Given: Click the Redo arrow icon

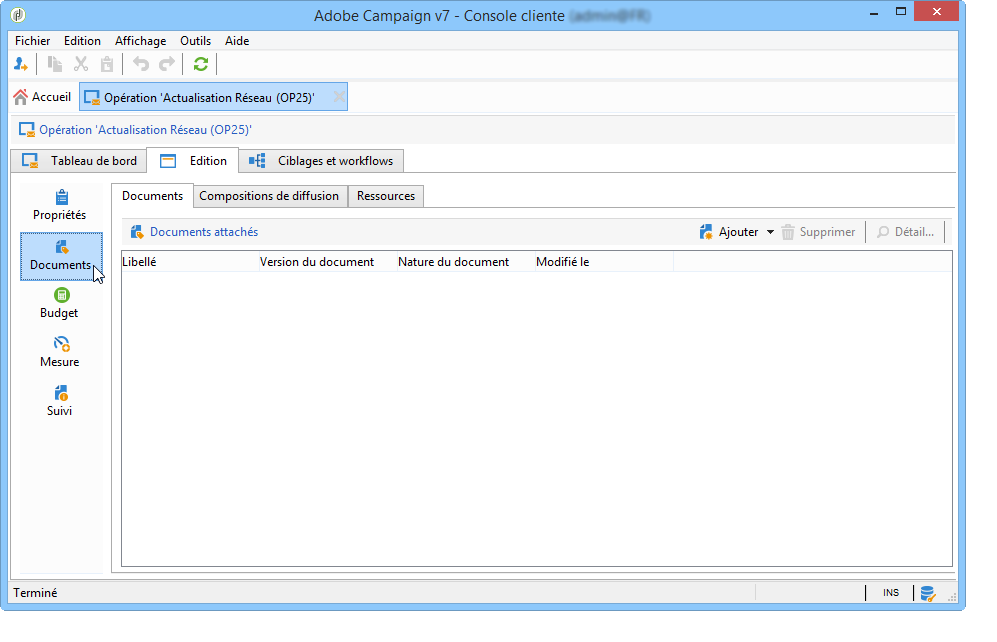Looking at the screenshot, I should point(167,64).
